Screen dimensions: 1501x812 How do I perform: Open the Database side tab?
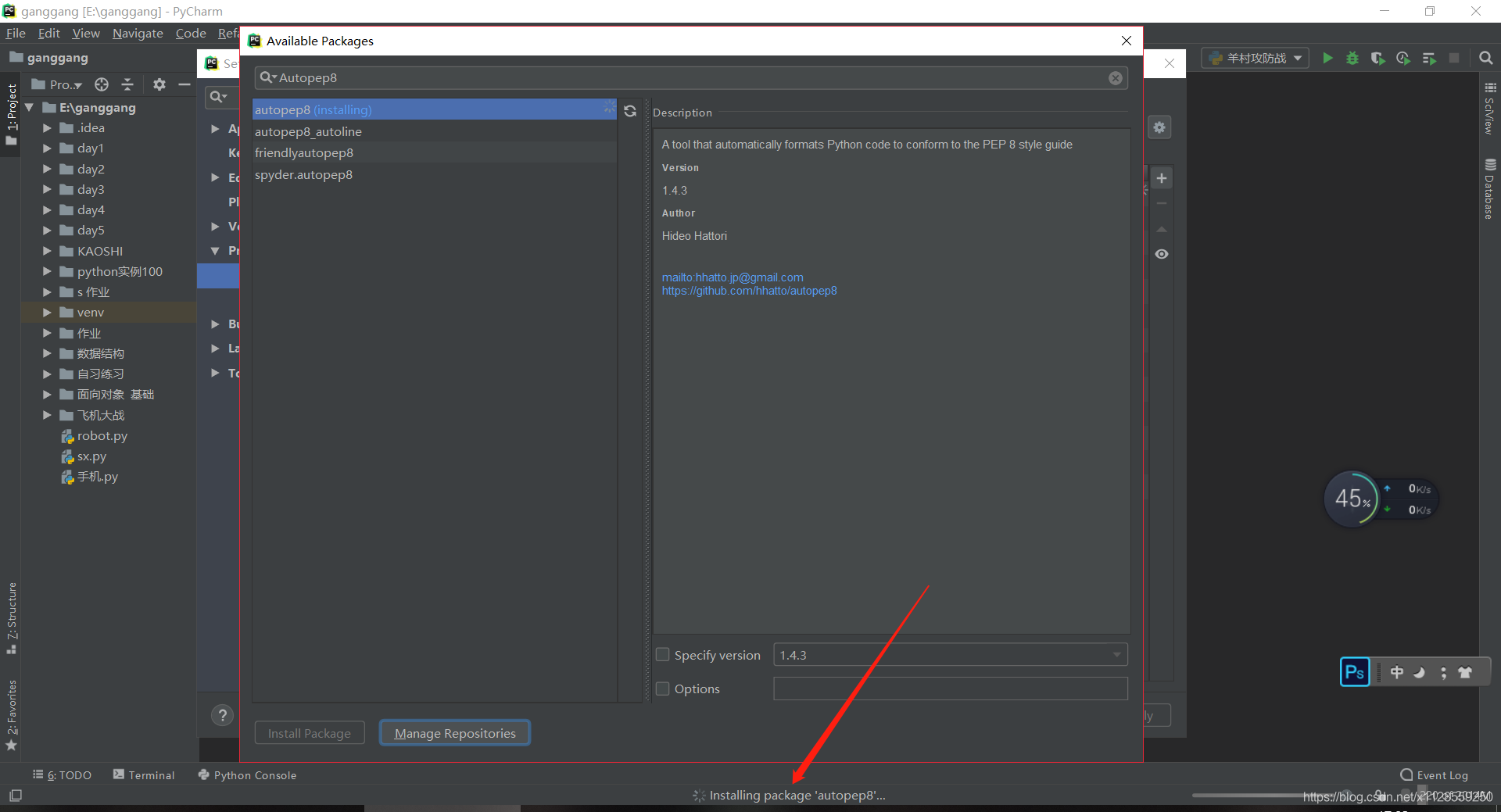point(1490,188)
